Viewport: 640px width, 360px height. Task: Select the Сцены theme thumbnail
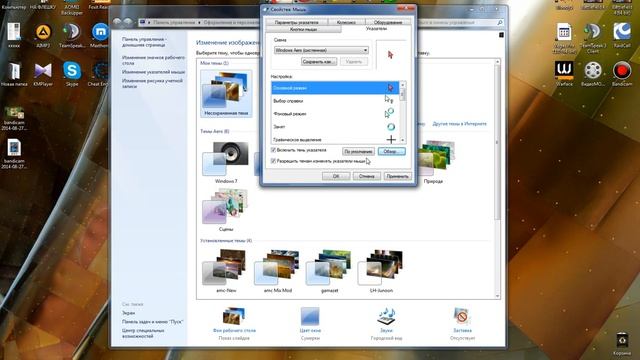pos(226,210)
